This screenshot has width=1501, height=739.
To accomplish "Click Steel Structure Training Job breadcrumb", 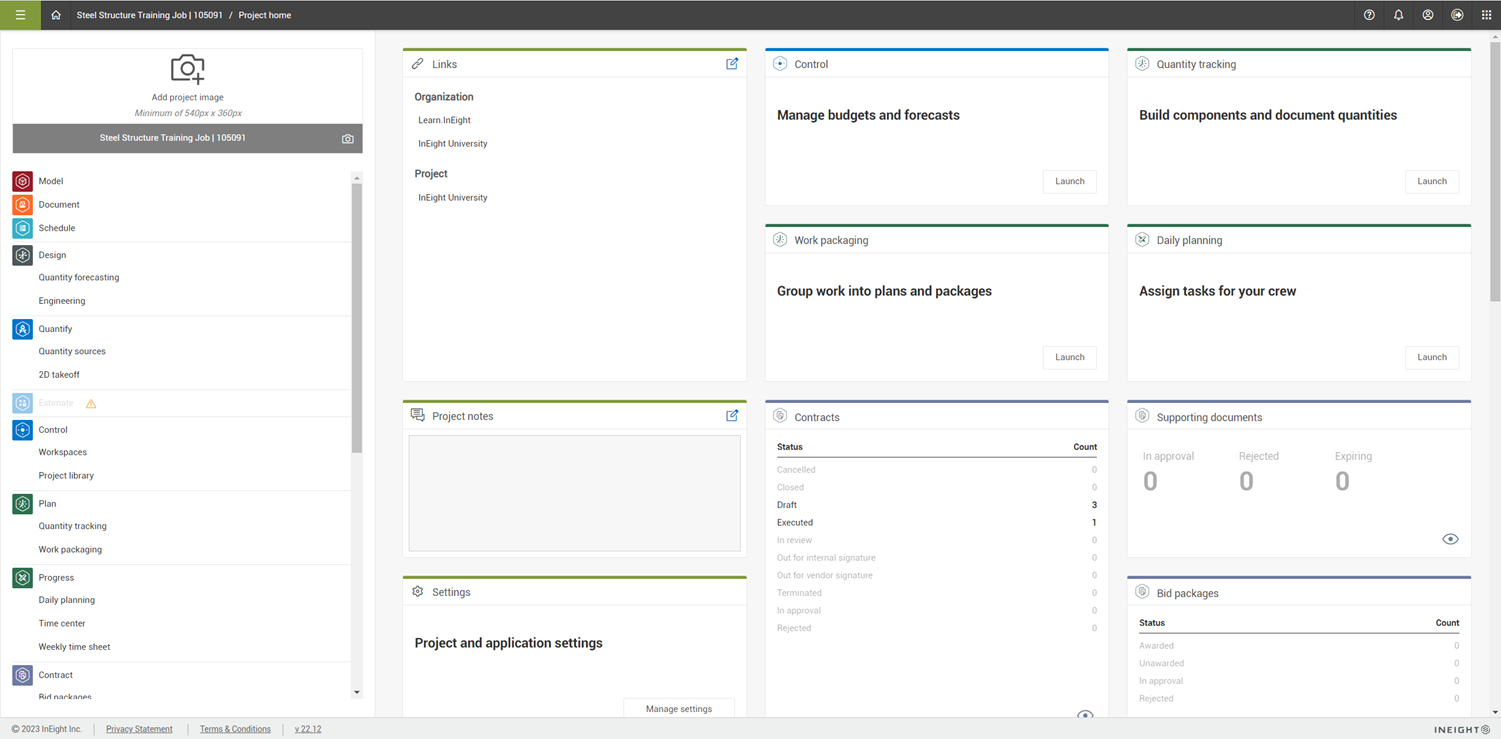I will tap(149, 15).
